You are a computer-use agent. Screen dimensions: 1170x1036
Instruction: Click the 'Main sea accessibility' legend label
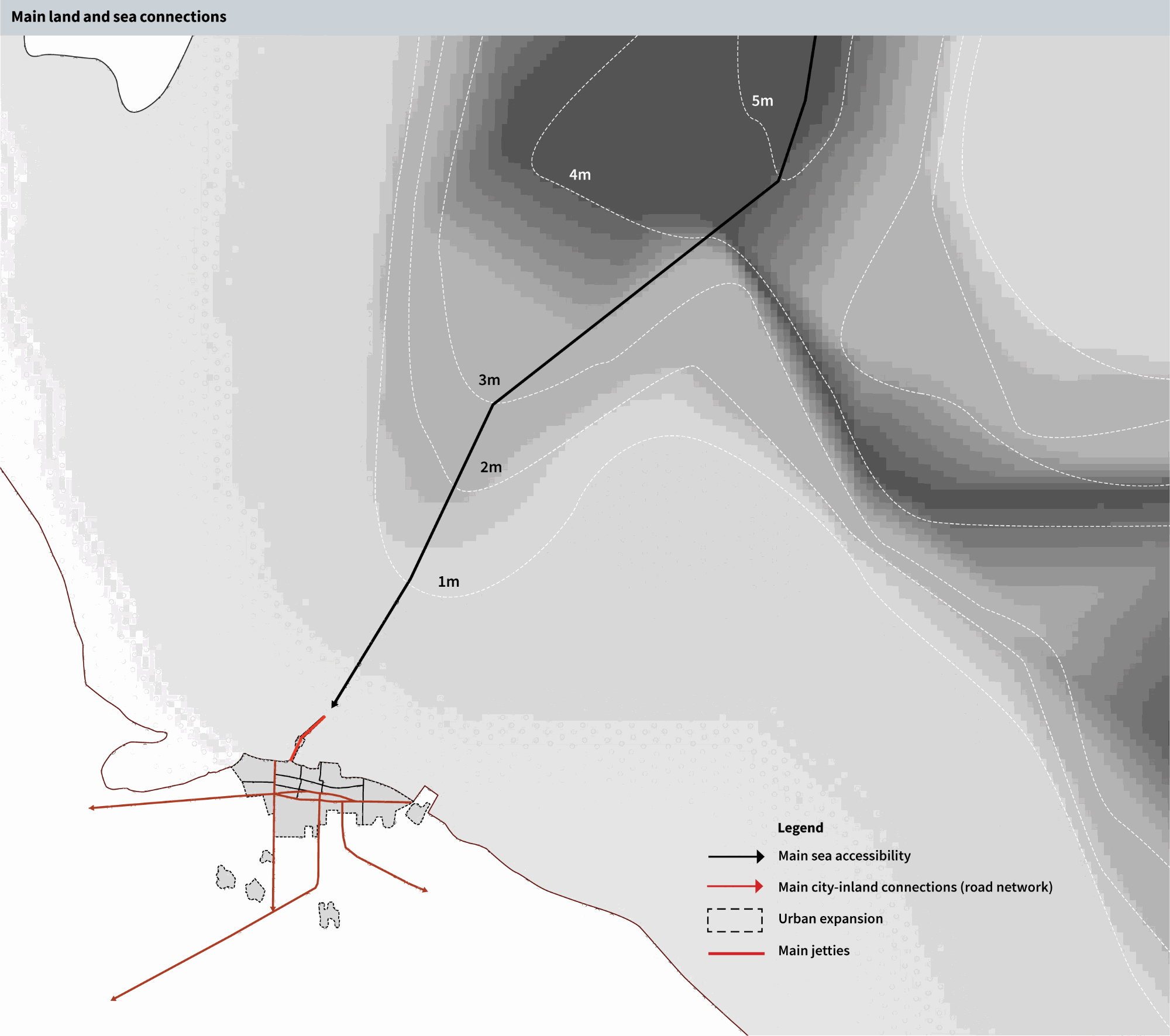(844, 856)
